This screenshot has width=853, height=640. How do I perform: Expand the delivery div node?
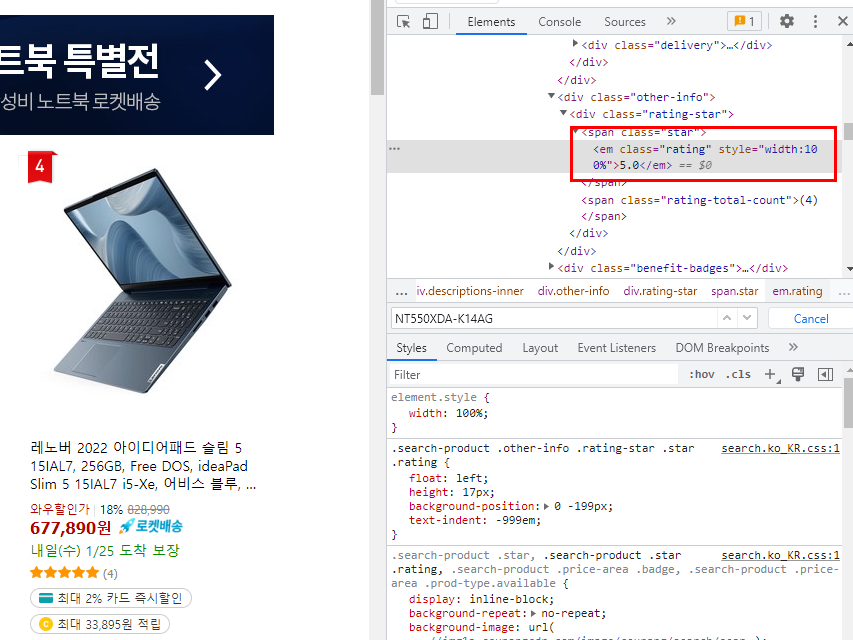[x=576, y=43]
